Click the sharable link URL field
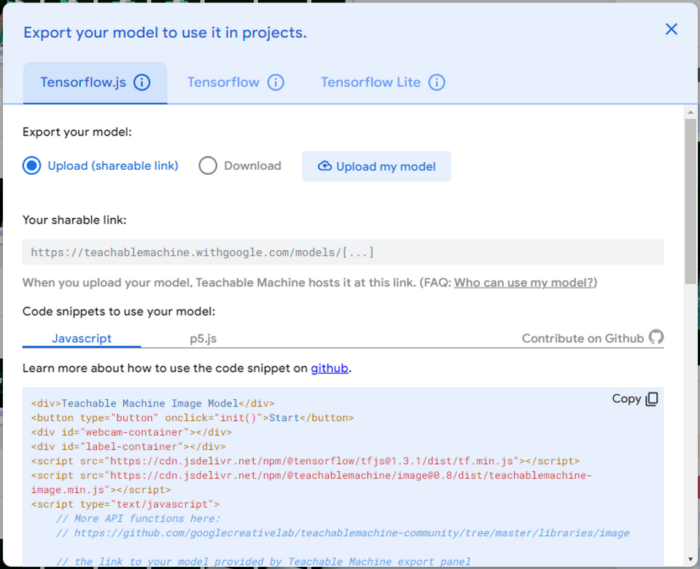 tap(343, 252)
